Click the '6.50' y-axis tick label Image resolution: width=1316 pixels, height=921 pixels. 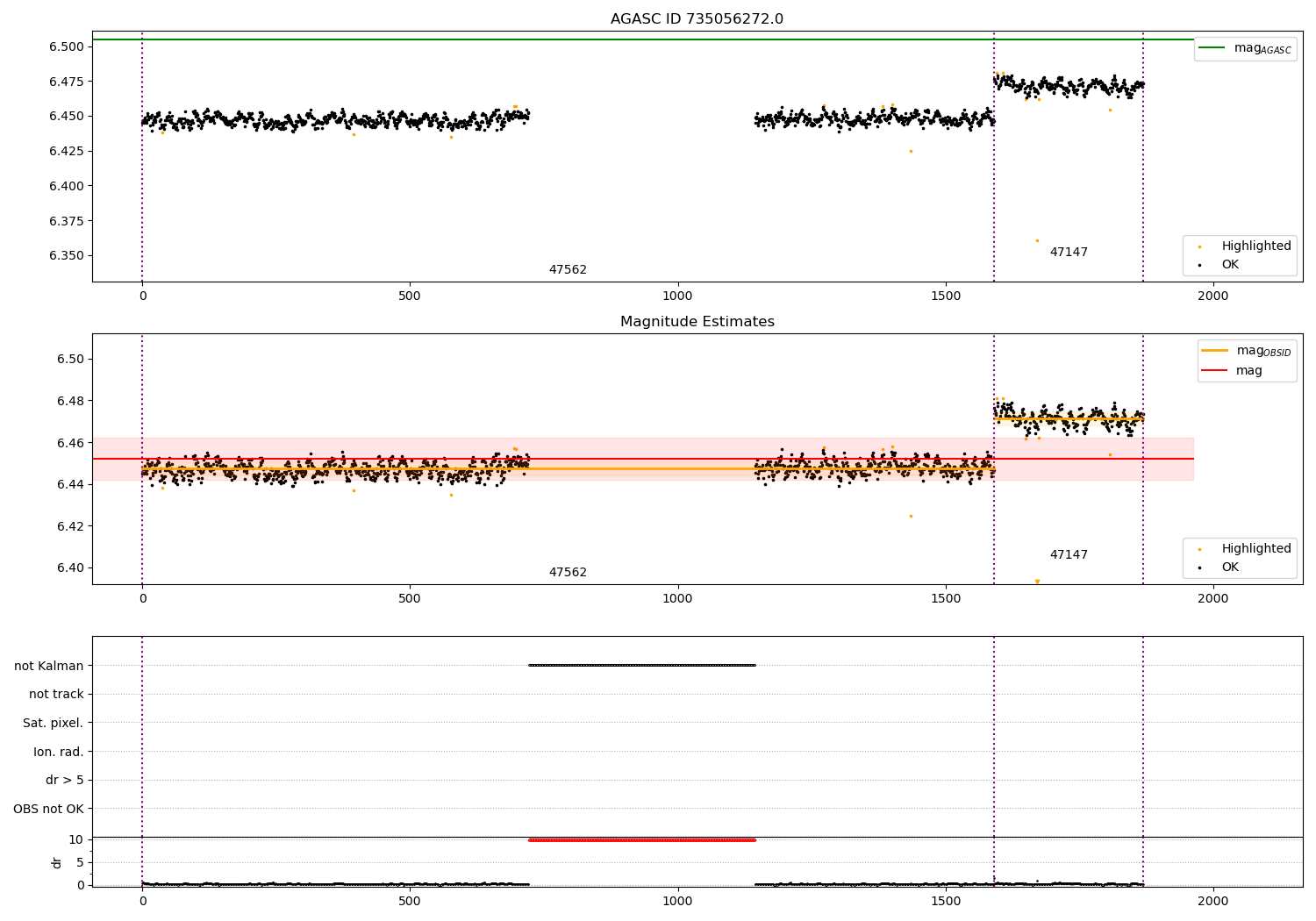[70, 360]
